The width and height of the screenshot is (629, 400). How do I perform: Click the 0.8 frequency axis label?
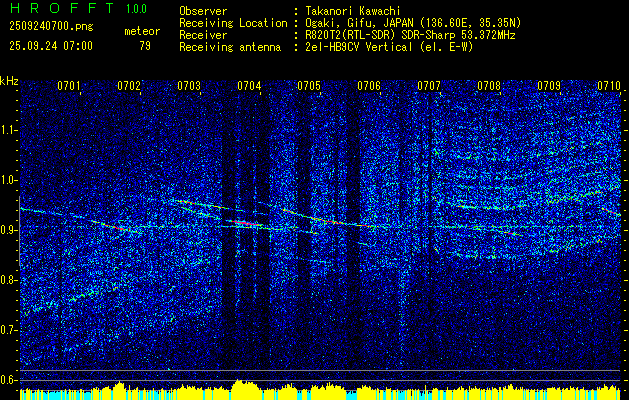pos(7,280)
